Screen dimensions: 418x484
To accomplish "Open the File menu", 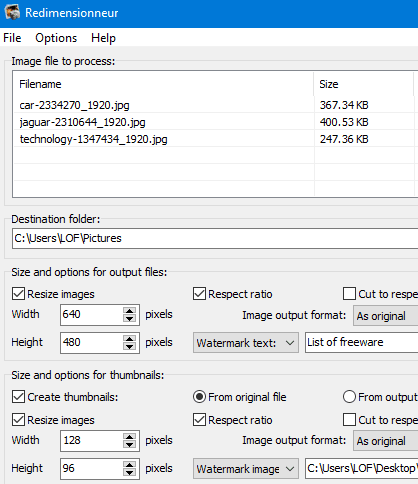I will point(12,38).
